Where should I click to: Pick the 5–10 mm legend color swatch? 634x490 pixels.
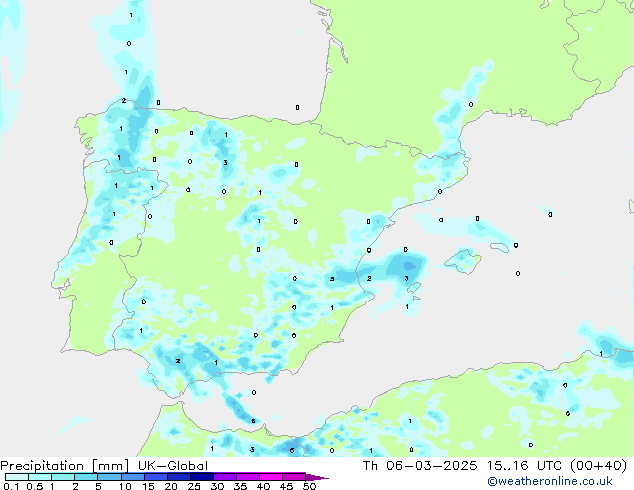(109, 477)
